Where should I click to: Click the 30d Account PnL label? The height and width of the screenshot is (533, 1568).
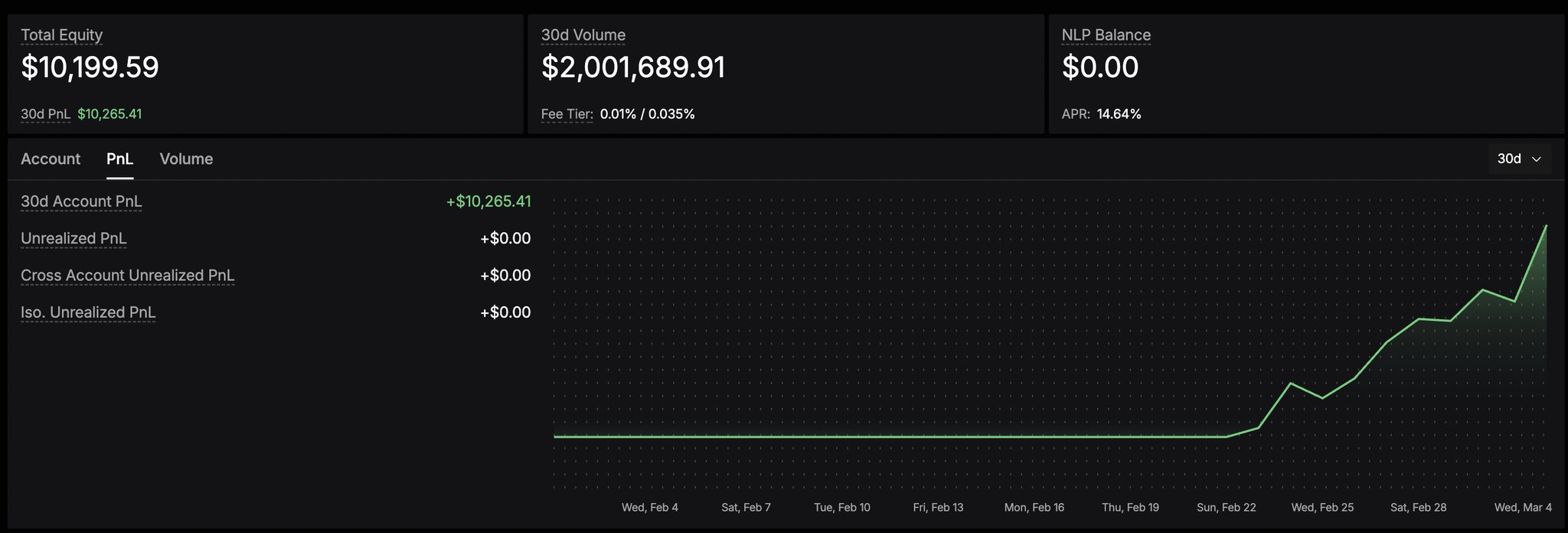[x=81, y=201]
